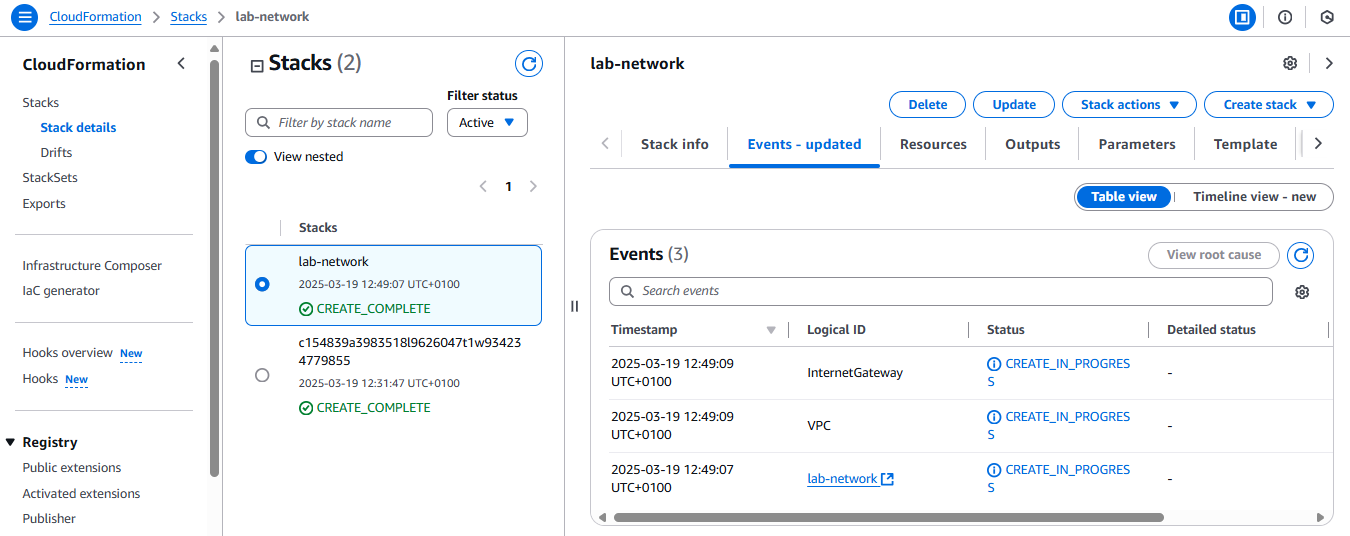The width and height of the screenshot is (1350, 536).
Task: Open the Stack actions dropdown
Action: [x=1129, y=105]
